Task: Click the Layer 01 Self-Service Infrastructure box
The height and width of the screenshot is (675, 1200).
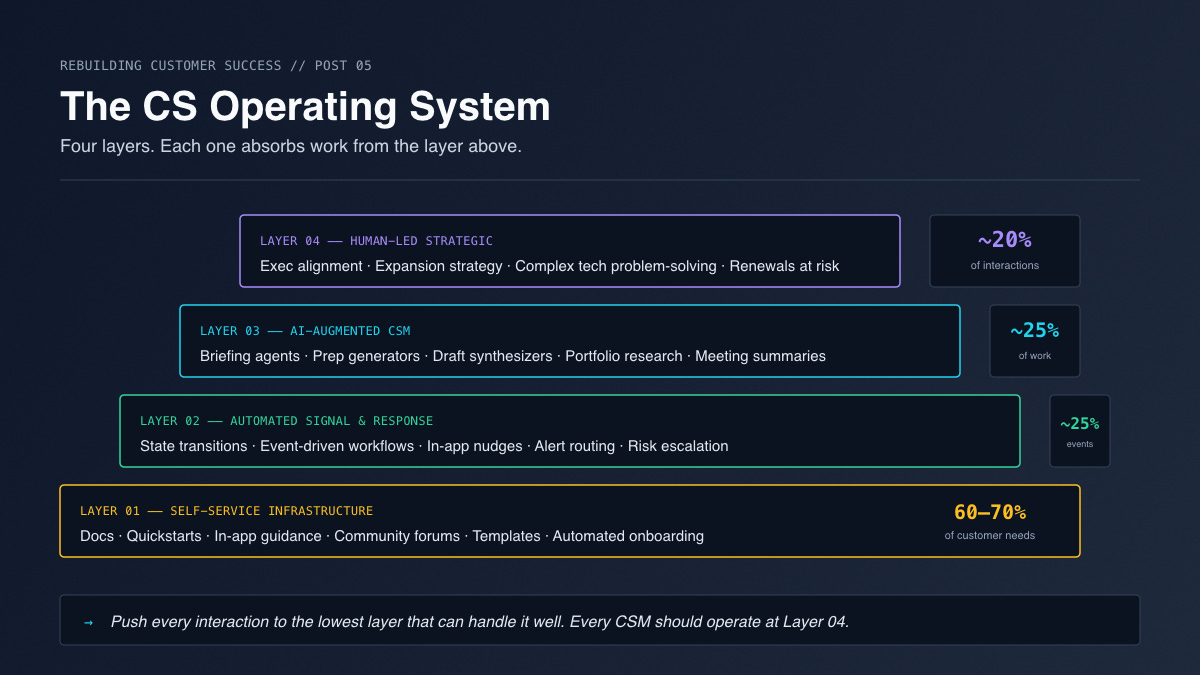Action: pyautogui.click(x=570, y=521)
